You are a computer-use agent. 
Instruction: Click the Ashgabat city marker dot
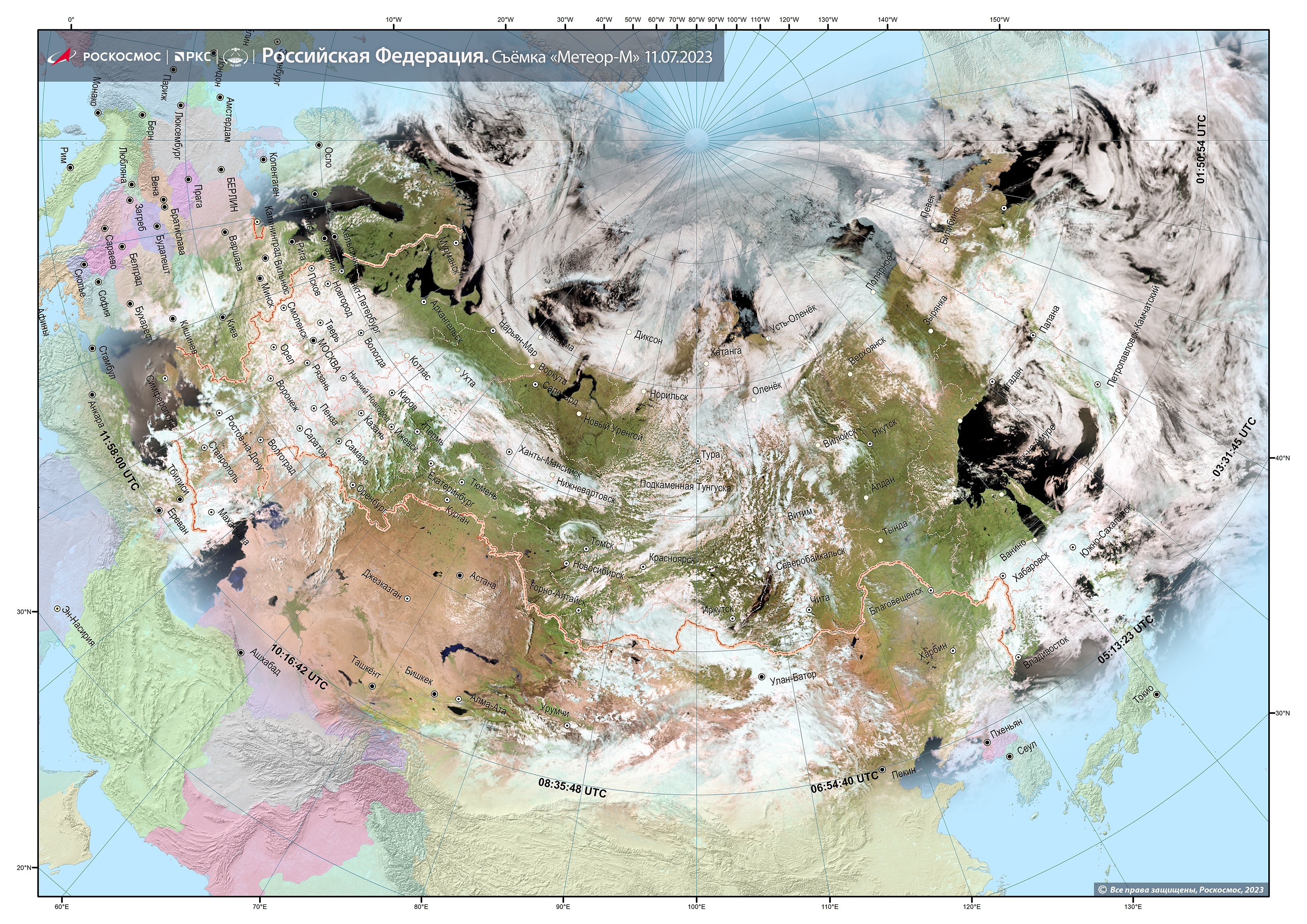point(241,652)
